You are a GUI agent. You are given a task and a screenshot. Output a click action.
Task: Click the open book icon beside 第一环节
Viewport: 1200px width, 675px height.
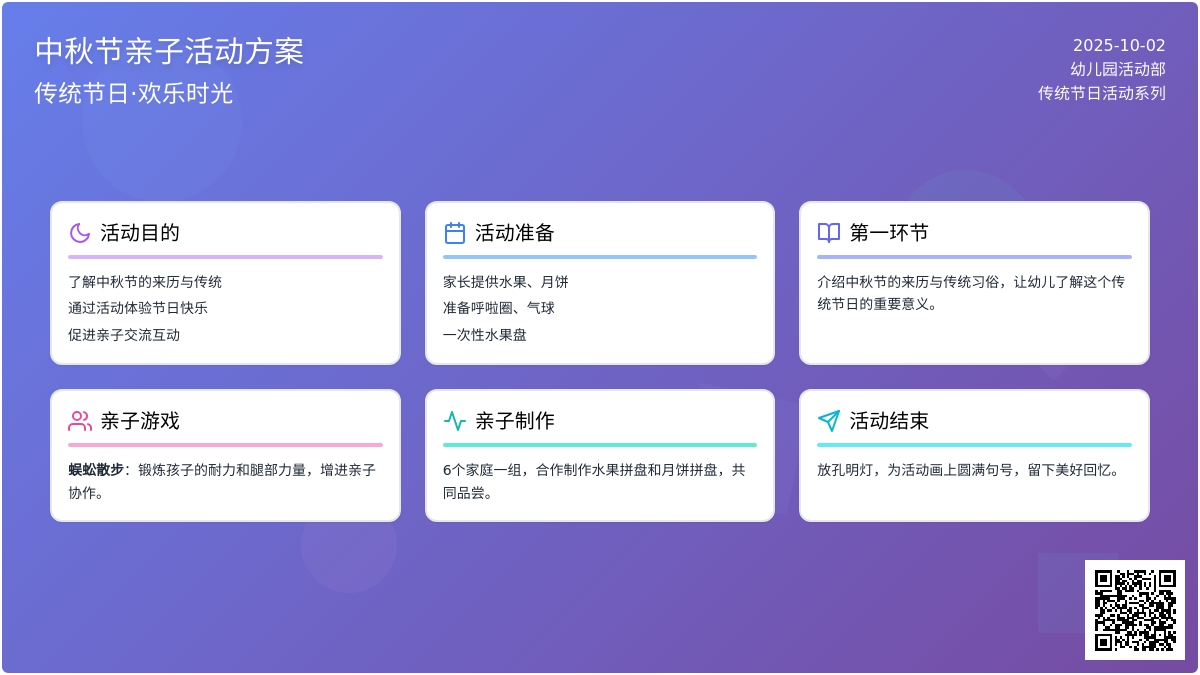pyautogui.click(x=829, y=233)
